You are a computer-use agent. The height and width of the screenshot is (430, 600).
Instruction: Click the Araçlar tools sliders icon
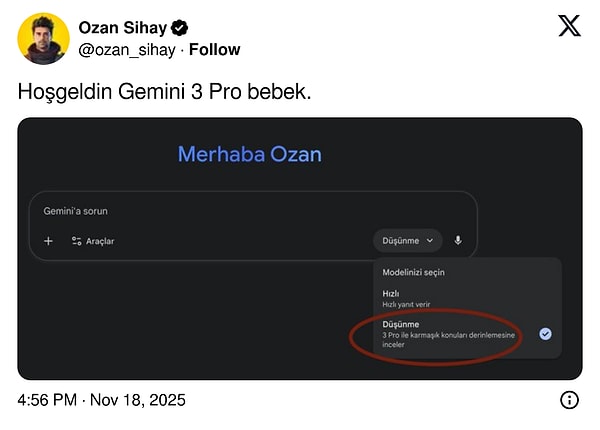(x=76, y=241)
